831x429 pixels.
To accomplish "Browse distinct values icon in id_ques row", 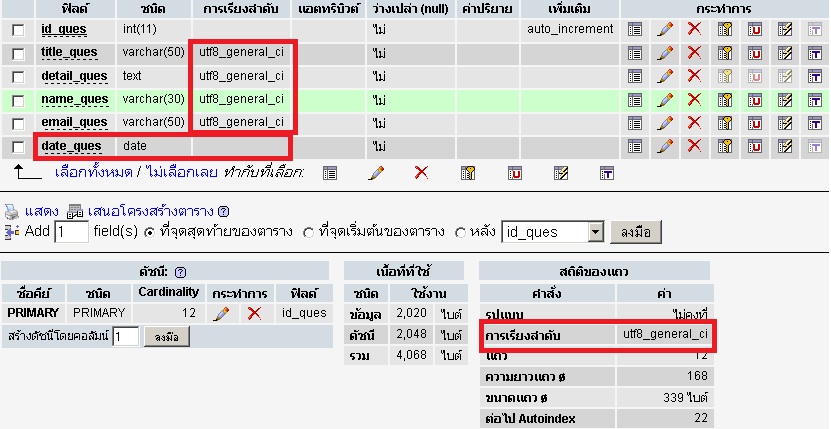I will pyautogui.click(x=634, y=29).
